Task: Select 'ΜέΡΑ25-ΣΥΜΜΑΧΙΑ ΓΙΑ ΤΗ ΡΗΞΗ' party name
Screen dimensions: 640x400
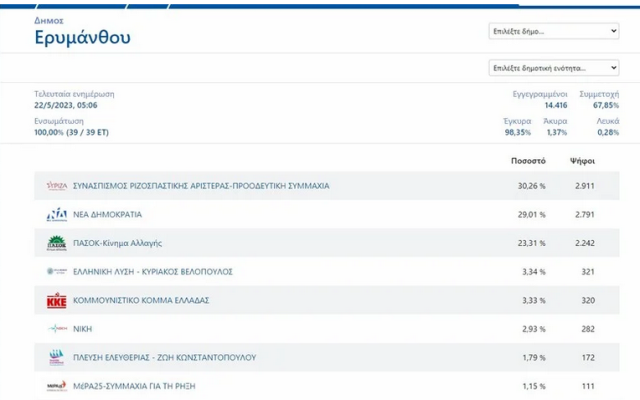Action: (134, 386)
